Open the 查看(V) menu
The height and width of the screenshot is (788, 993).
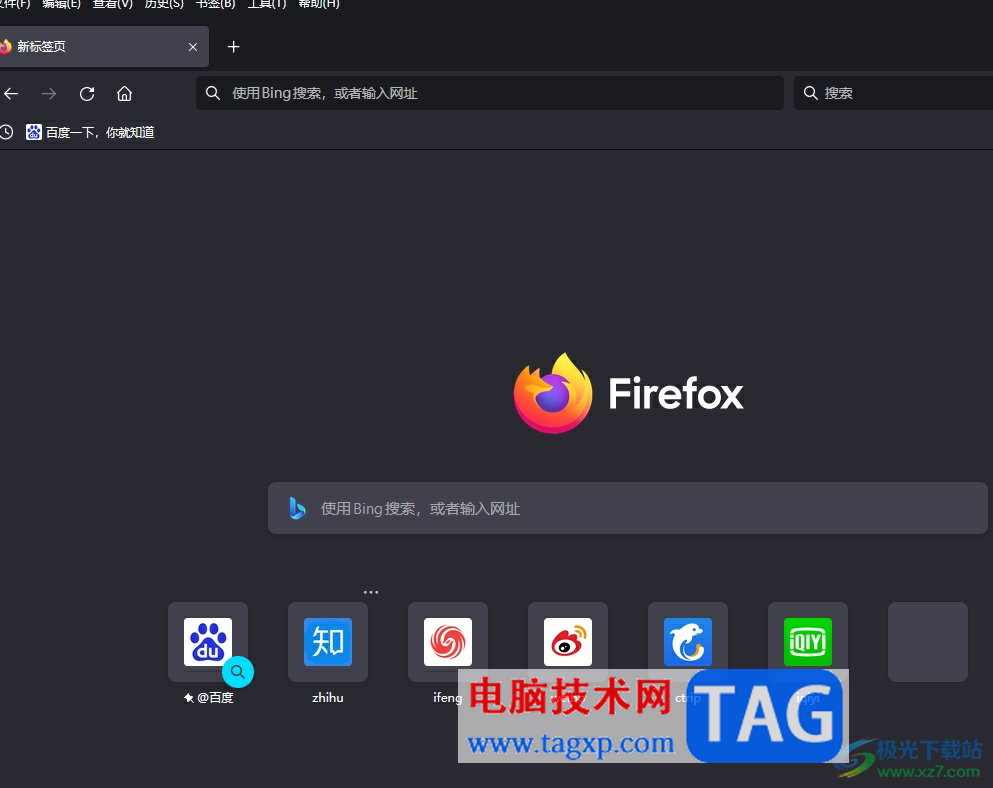tap(113, 4)
